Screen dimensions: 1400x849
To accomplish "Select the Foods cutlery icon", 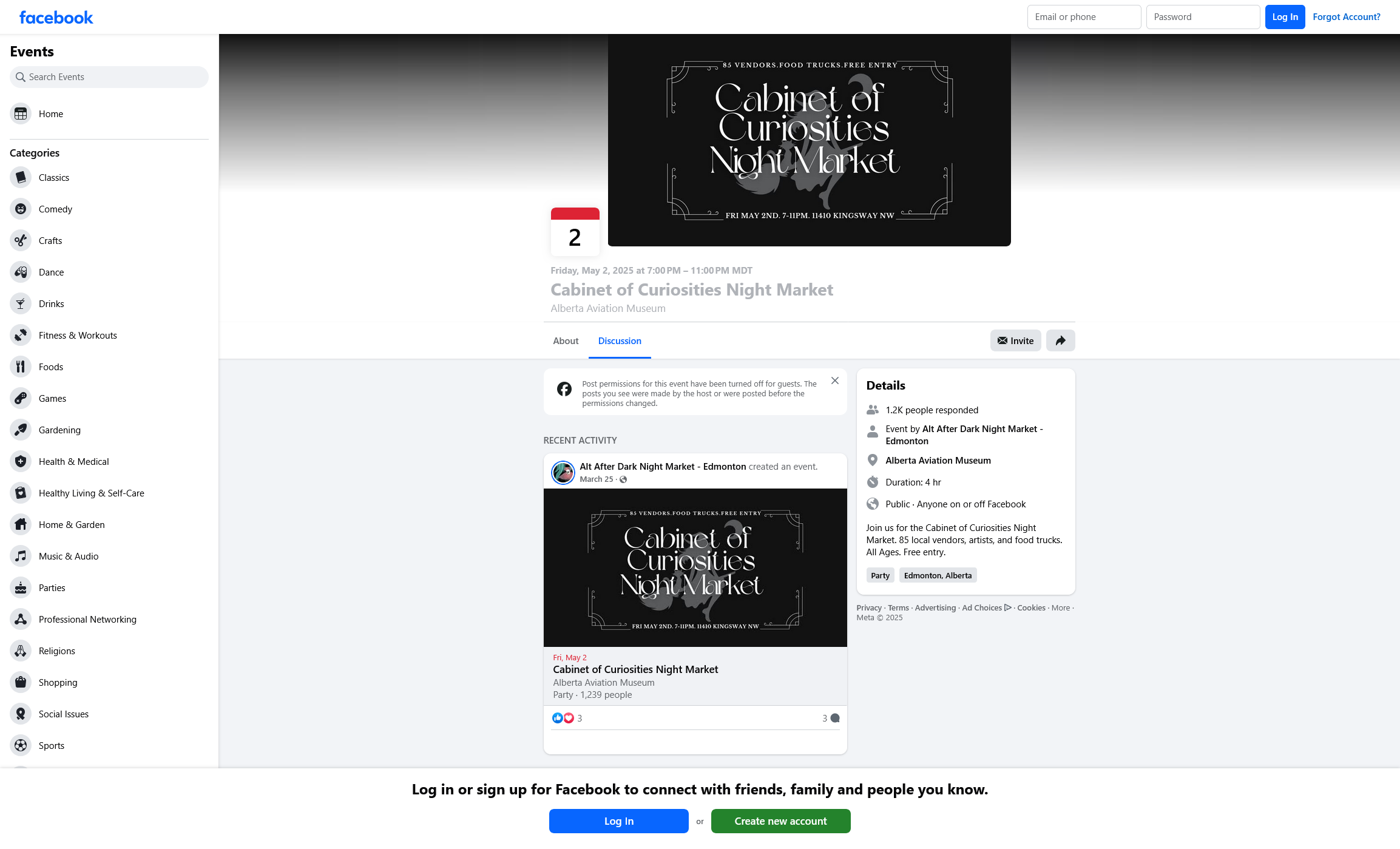I will [x=21, y=367].
